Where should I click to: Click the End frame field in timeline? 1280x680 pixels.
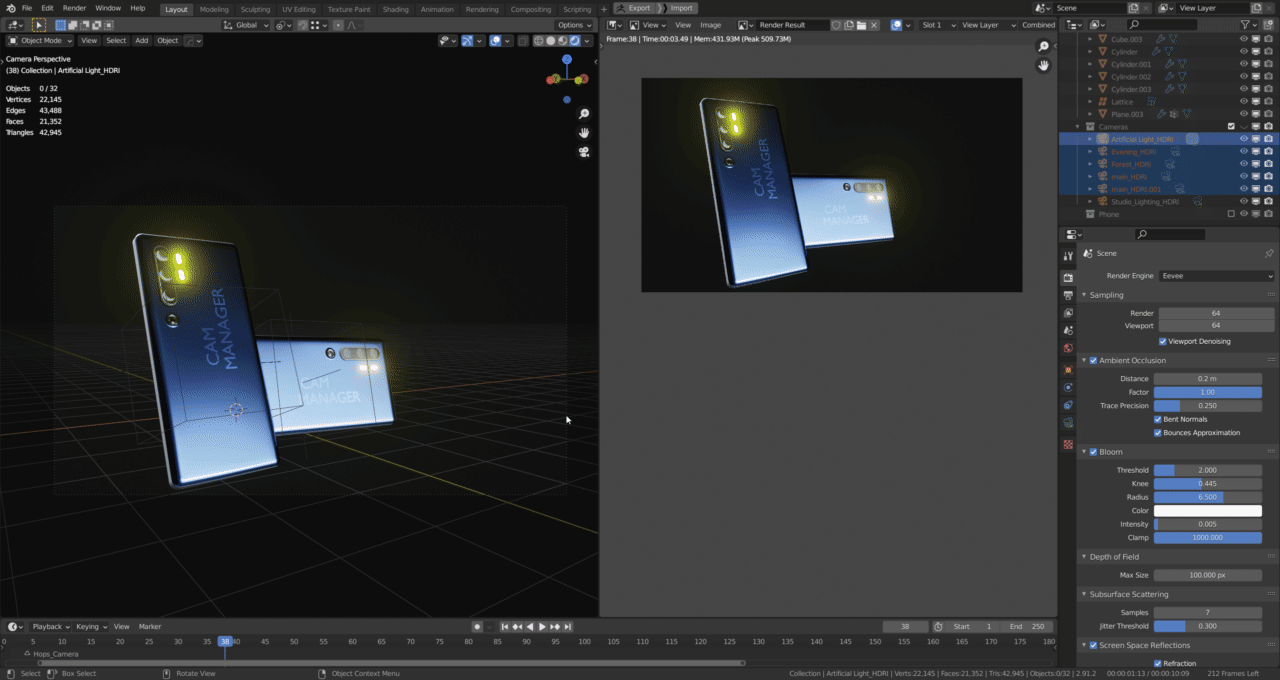tap(1026, 627)
